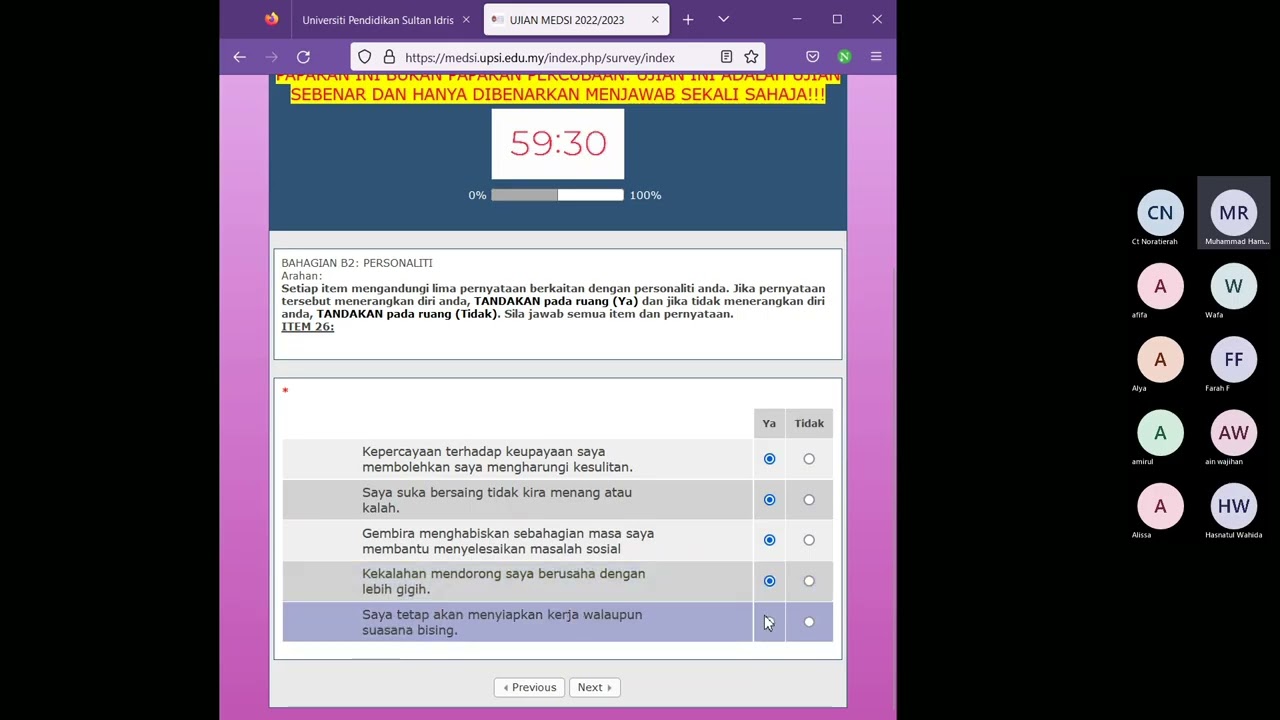Screen dimensions: 1280x720
Task: Open Firefox application menu
Action: click(876, 57)
